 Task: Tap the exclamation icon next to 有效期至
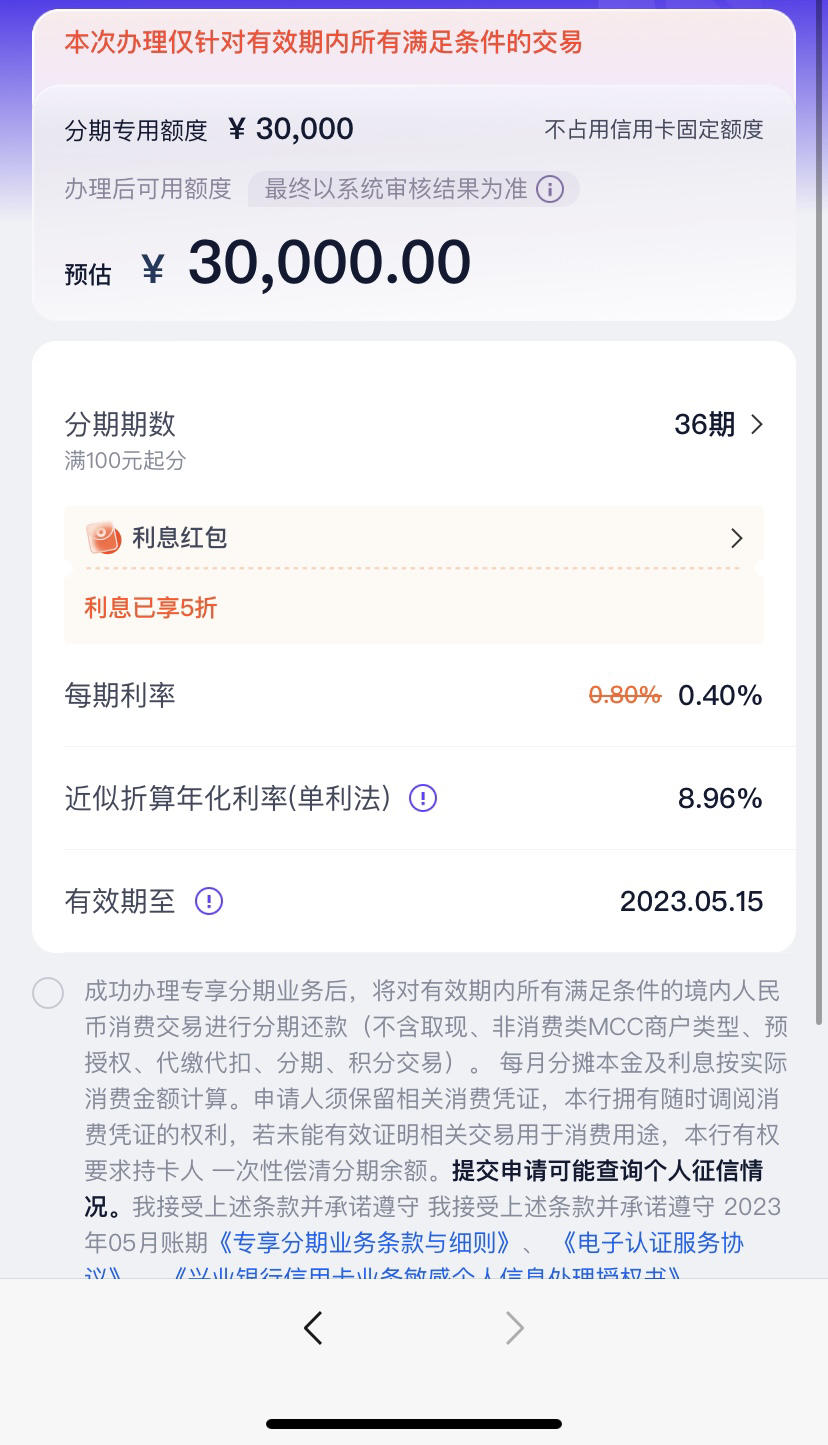click(x=209, y=901)
